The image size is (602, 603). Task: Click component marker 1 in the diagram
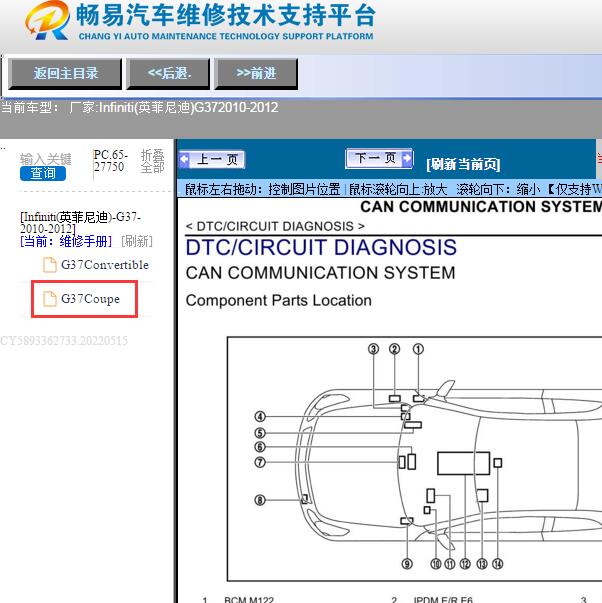[418, 349]
